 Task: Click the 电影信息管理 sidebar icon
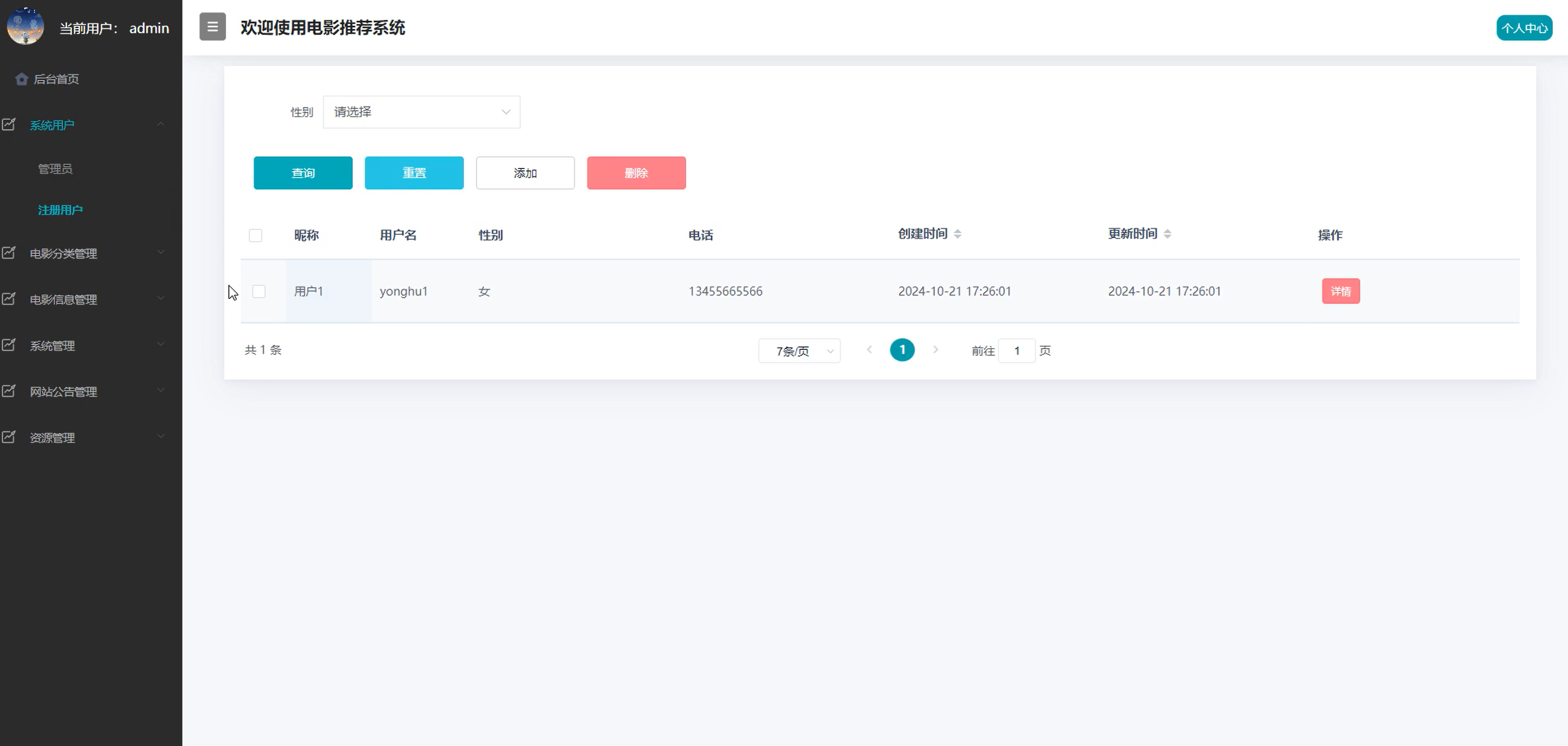pyautogui.click(x=9, y=299)
